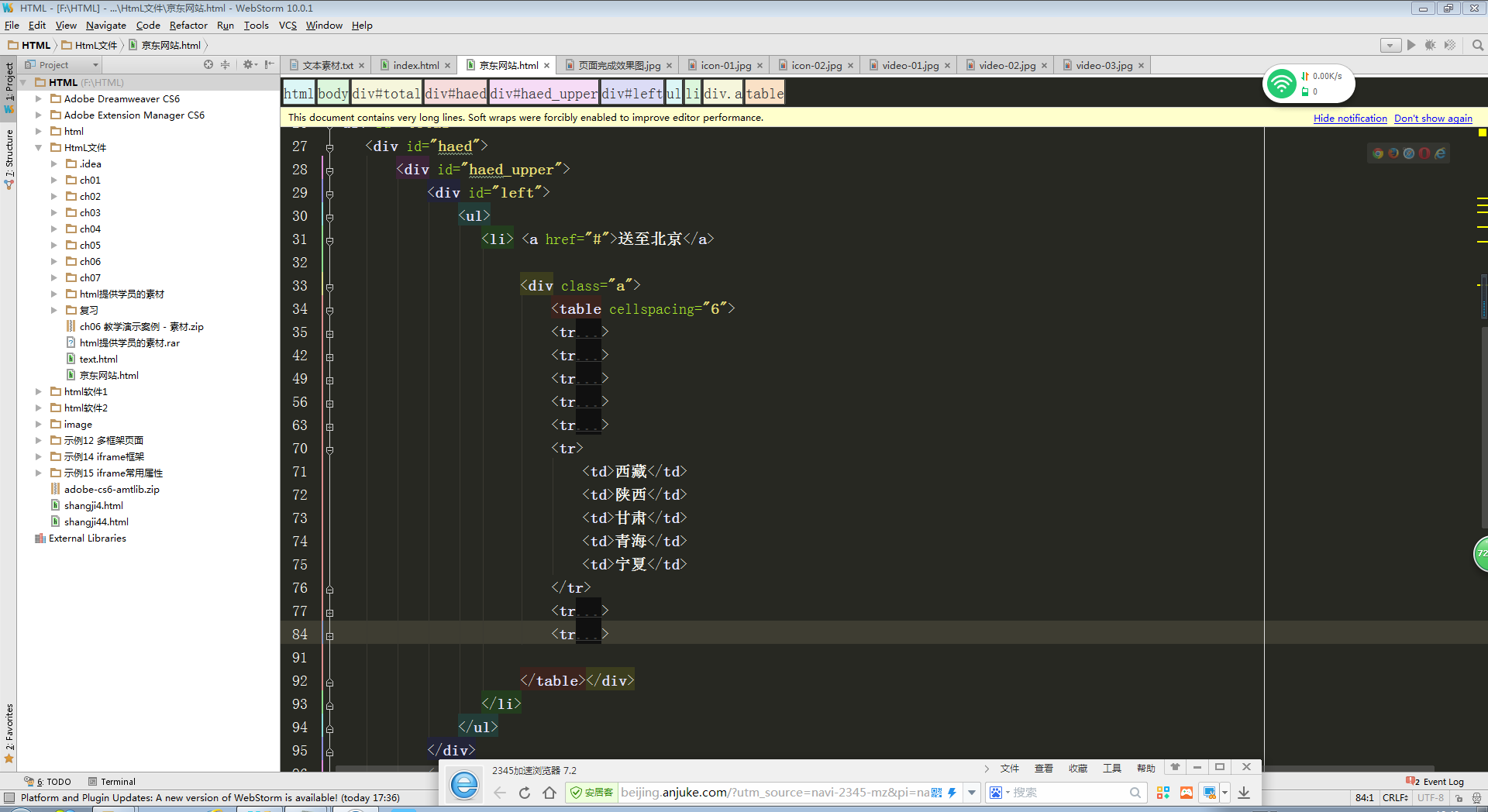Unfold the collapsed tr at line 56
The image size is (1488, 812).
pos(329,404)
